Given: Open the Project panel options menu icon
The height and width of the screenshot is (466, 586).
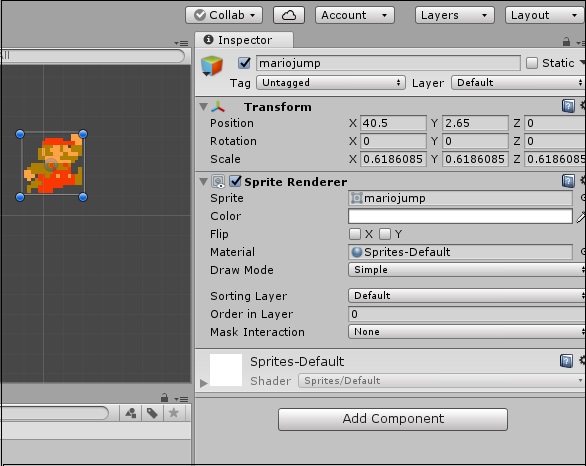Looking at the screenshot, I should tap(181, 399).
